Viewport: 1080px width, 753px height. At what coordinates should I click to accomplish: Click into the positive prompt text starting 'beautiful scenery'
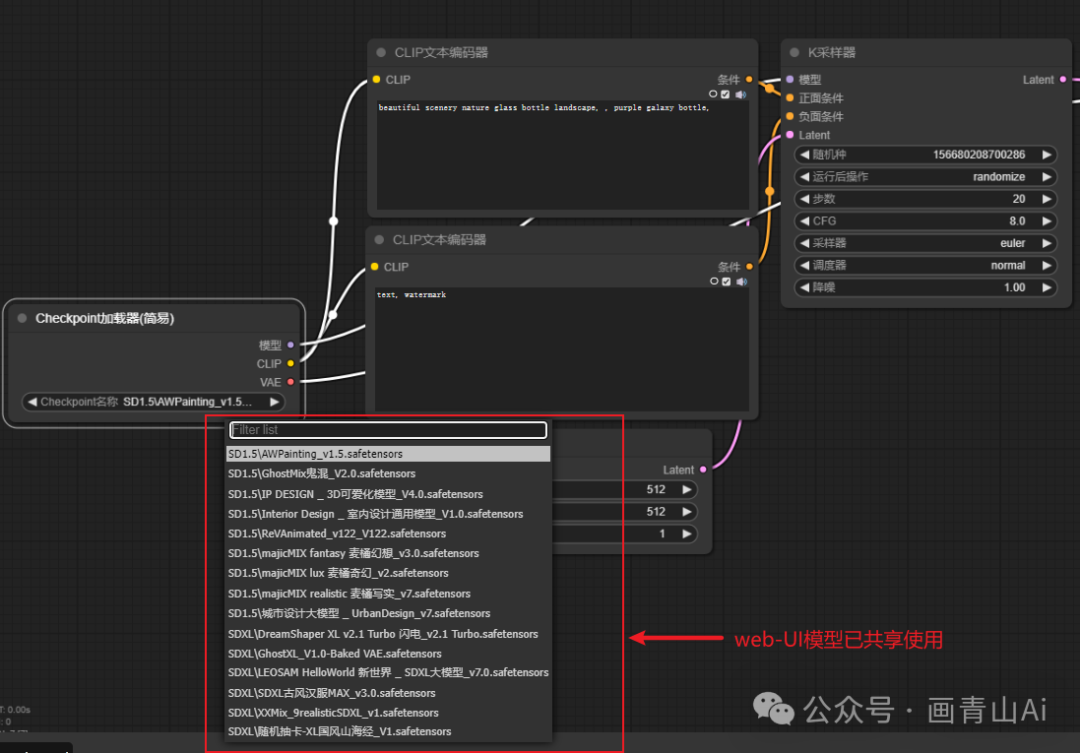(562, 155)
